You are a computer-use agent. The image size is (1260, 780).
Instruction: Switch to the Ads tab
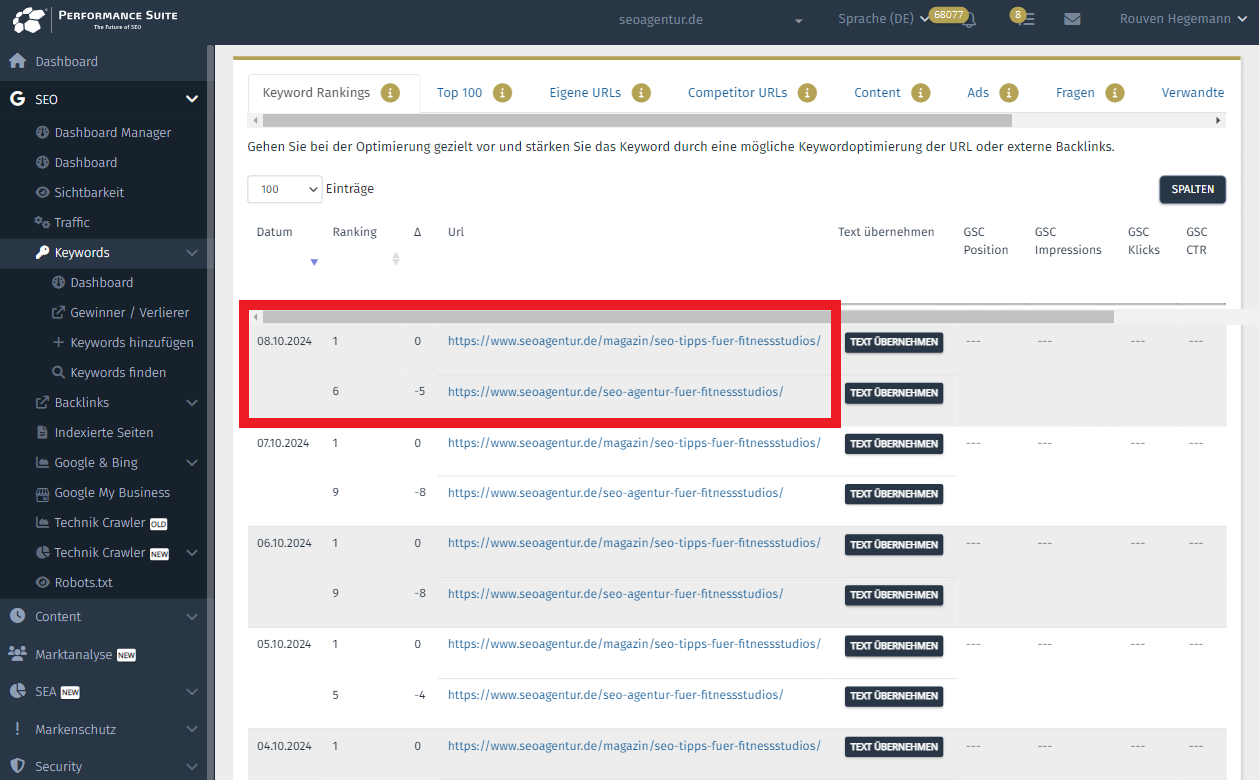point(978,93)
